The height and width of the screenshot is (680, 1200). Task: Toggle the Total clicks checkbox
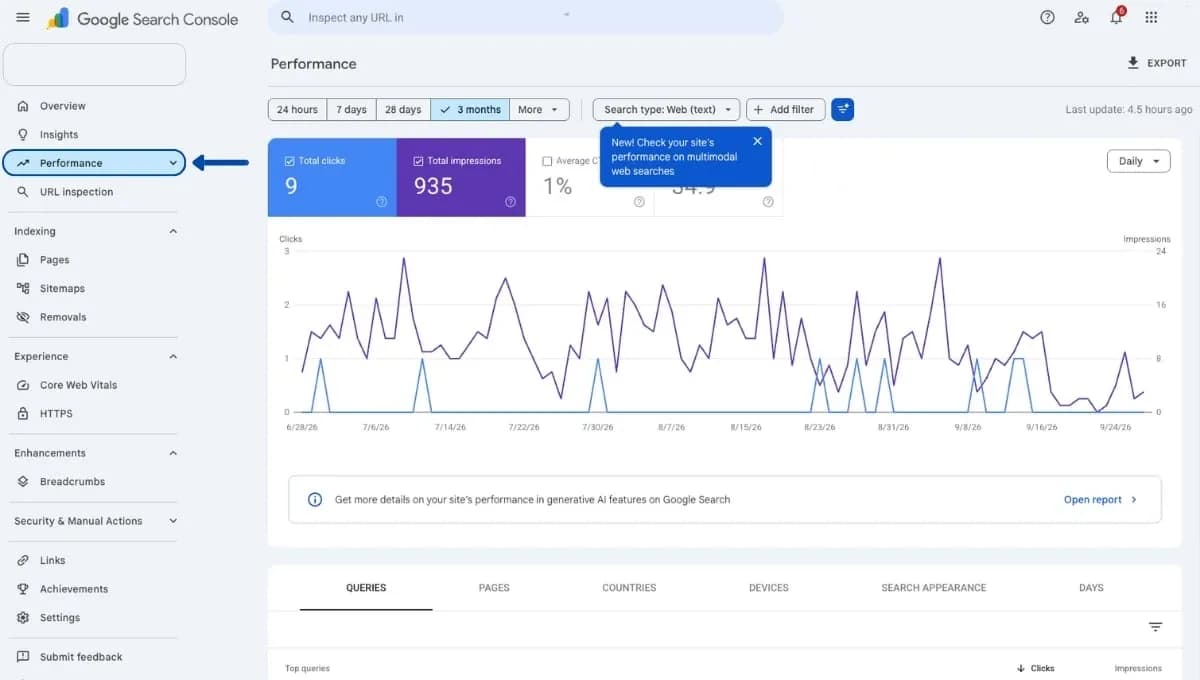pos(289,160)
